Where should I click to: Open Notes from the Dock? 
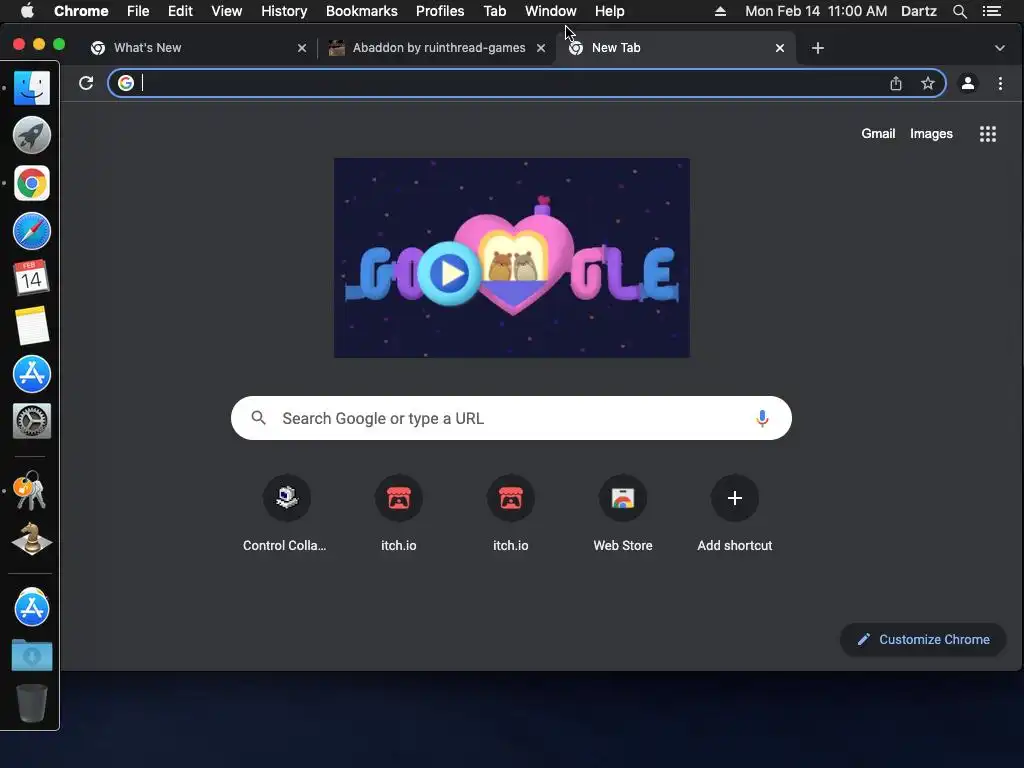tap(31, 325)
